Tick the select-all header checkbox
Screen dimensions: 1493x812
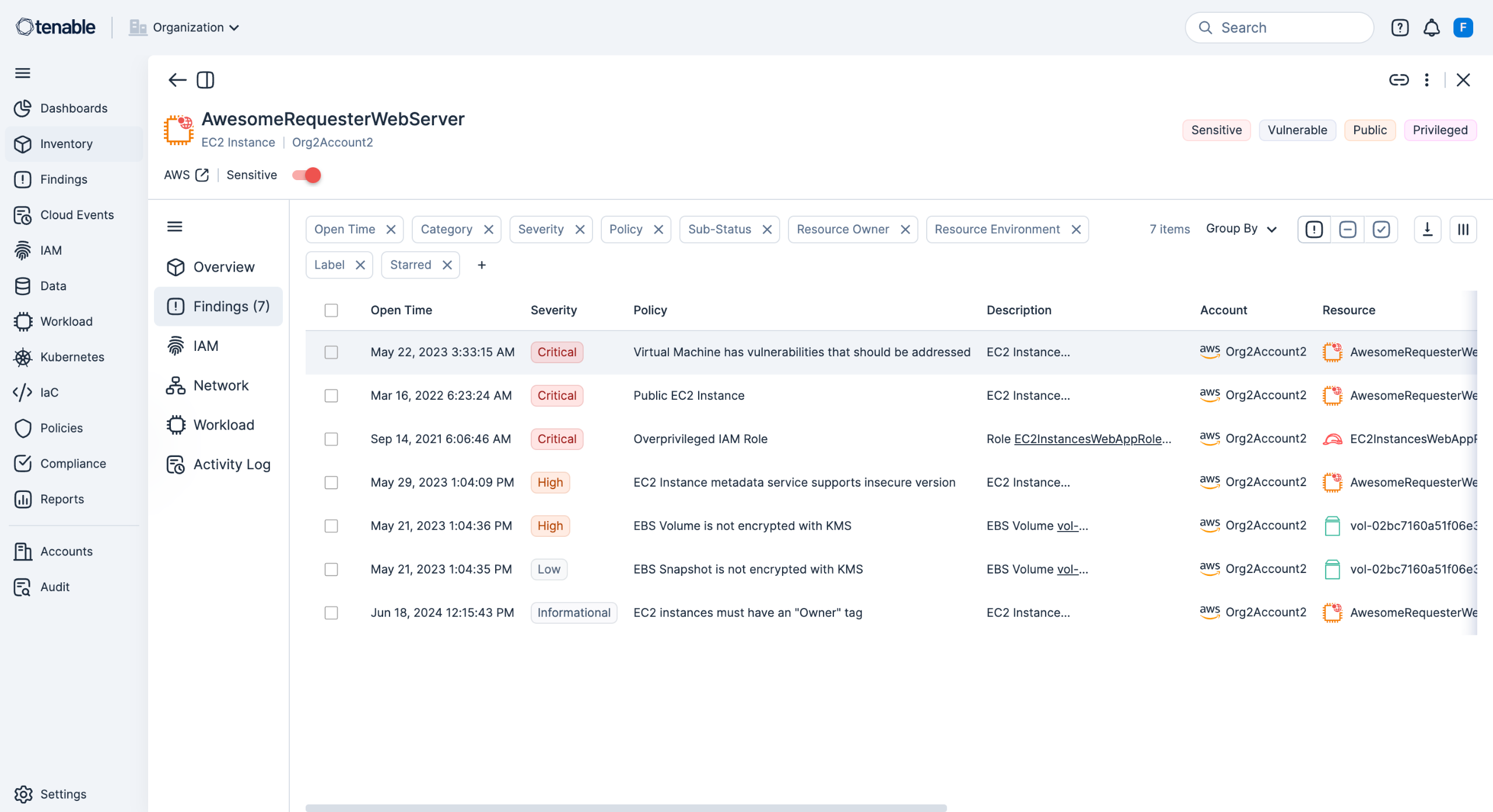click(x=331, y=310)
